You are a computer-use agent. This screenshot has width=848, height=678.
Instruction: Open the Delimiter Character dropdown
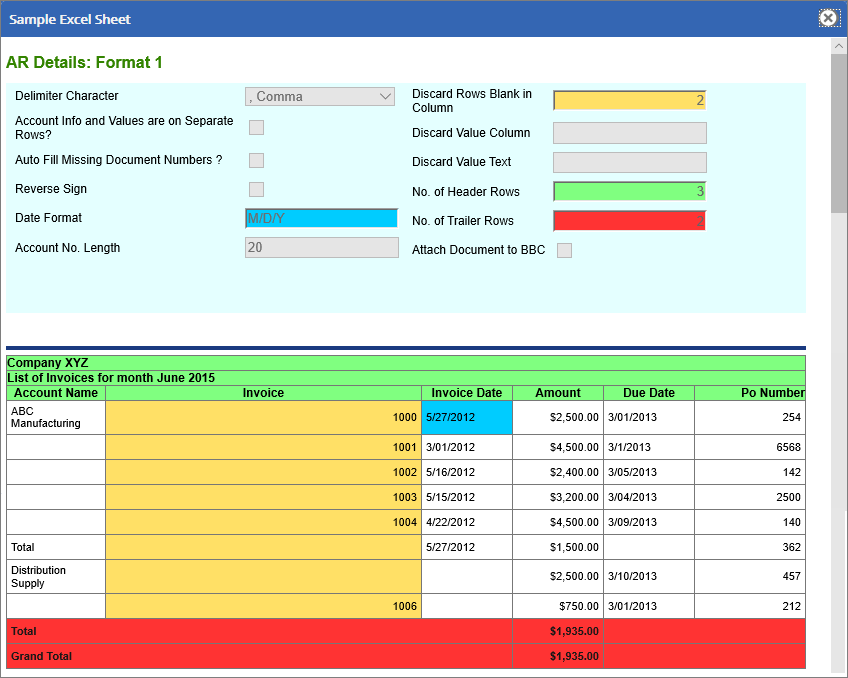(x=320, y=97)
